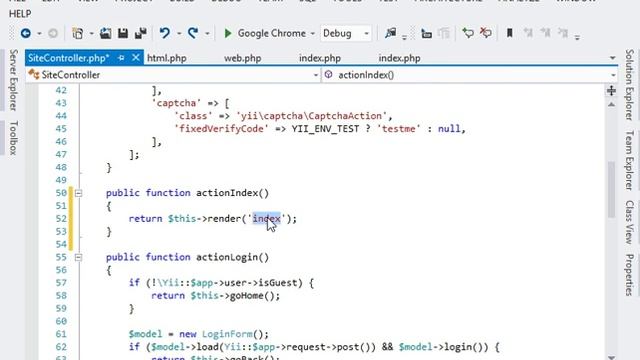Click the green arrow icon before bookmark
Image resolution: width=640 pixels, height=360 pixels.
[x=468, y=33]
